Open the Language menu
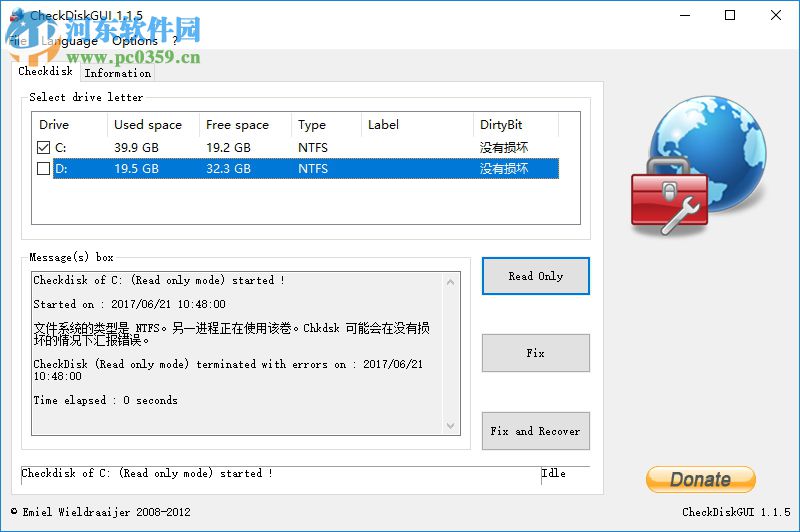 (x=69, y=40)
